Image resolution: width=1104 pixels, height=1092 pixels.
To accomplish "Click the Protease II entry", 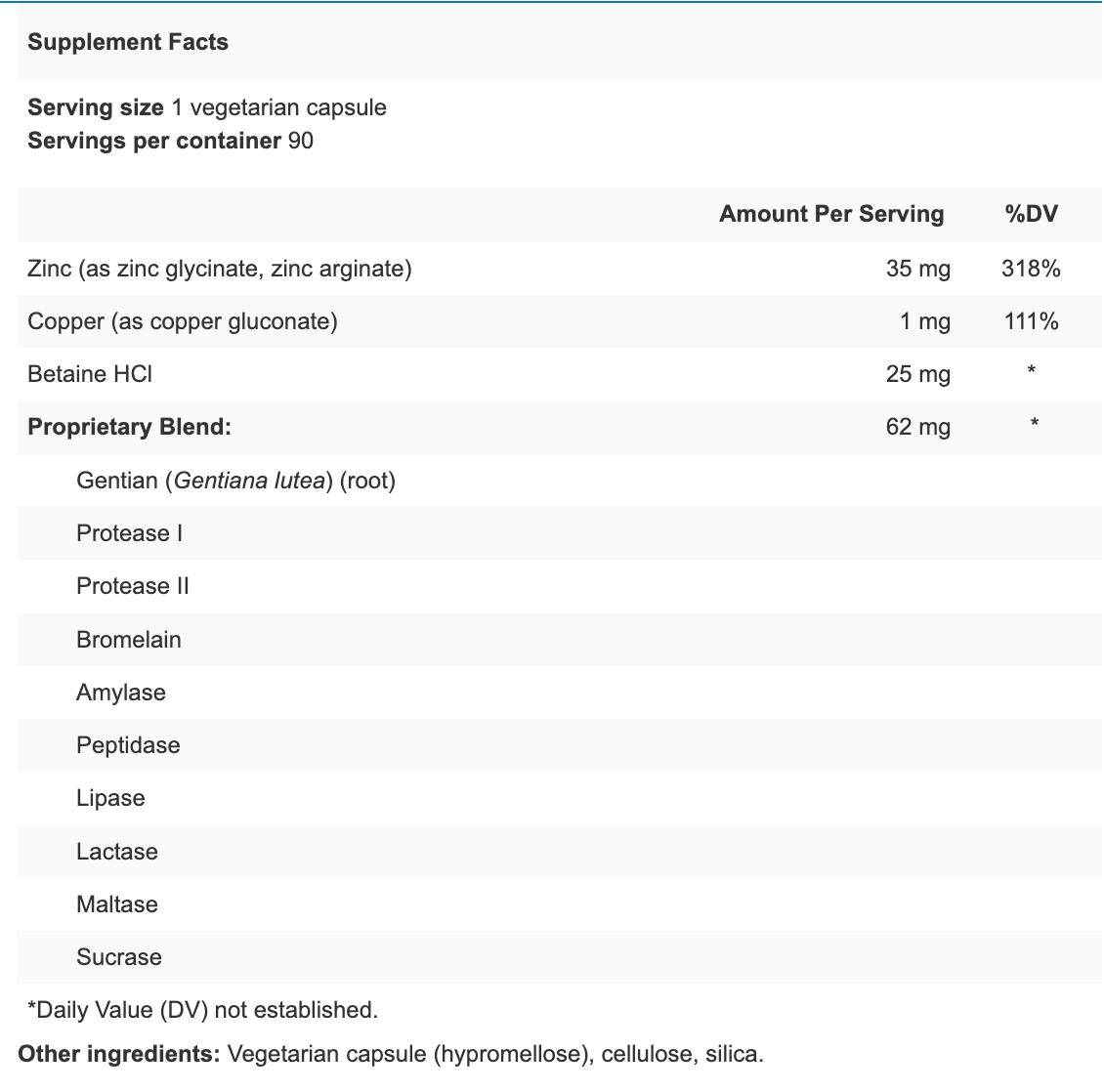I will [x=133, y=586].
